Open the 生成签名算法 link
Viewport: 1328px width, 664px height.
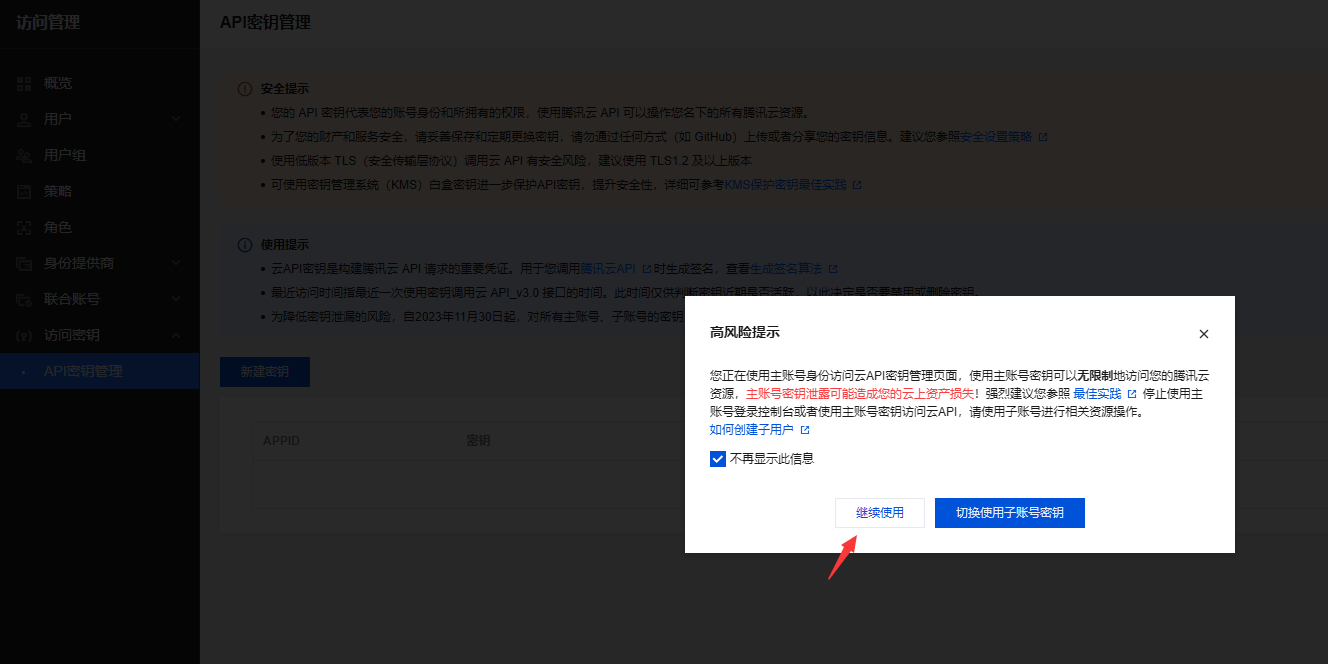point(786,269)
